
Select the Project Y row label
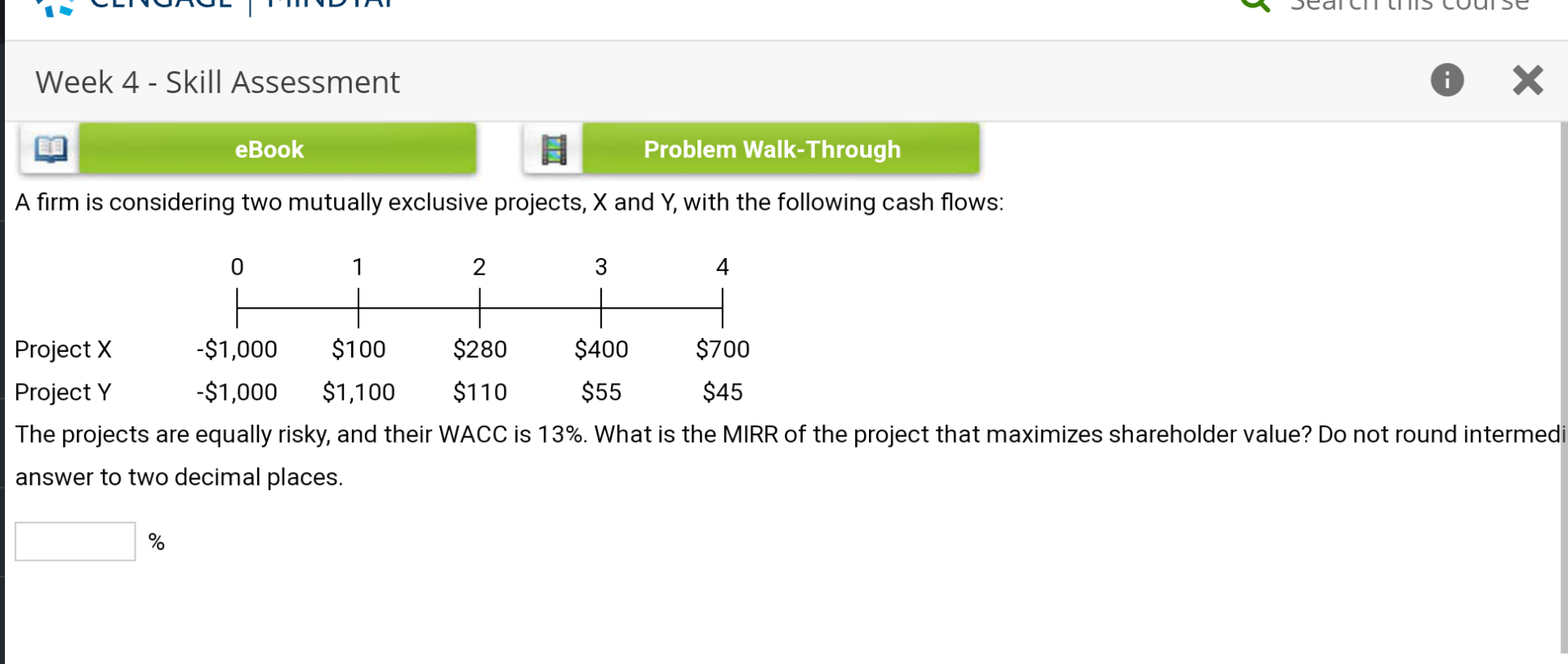tap(63, 391)
